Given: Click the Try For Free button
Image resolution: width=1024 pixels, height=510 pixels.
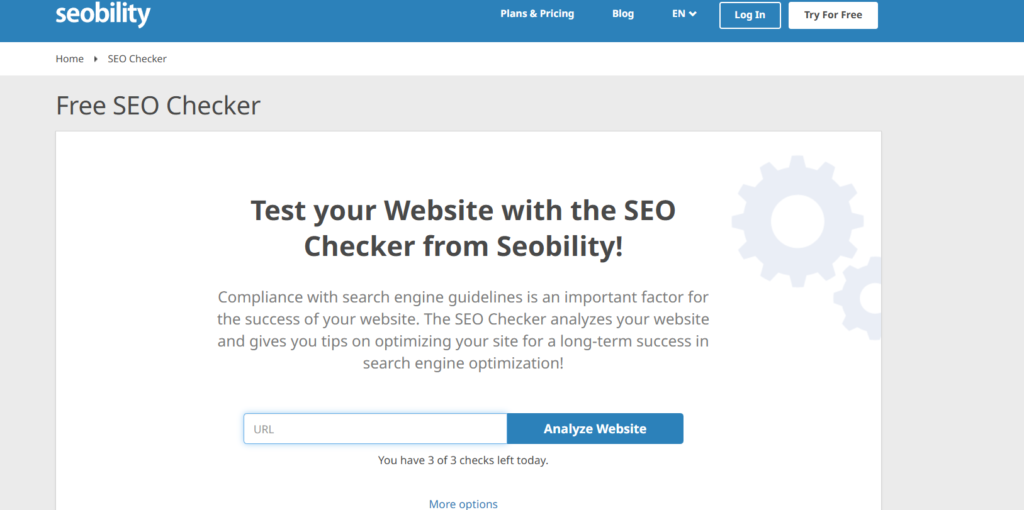Looking at the screenshot, I should pos(833,15).
